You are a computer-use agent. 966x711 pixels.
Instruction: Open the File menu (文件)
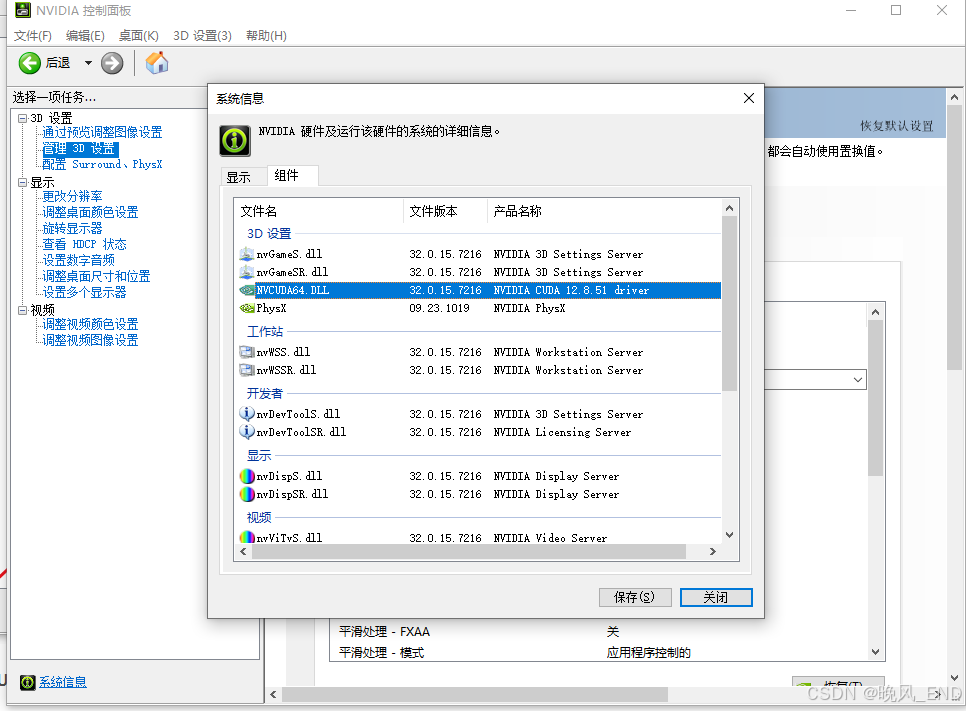[33, 36]
